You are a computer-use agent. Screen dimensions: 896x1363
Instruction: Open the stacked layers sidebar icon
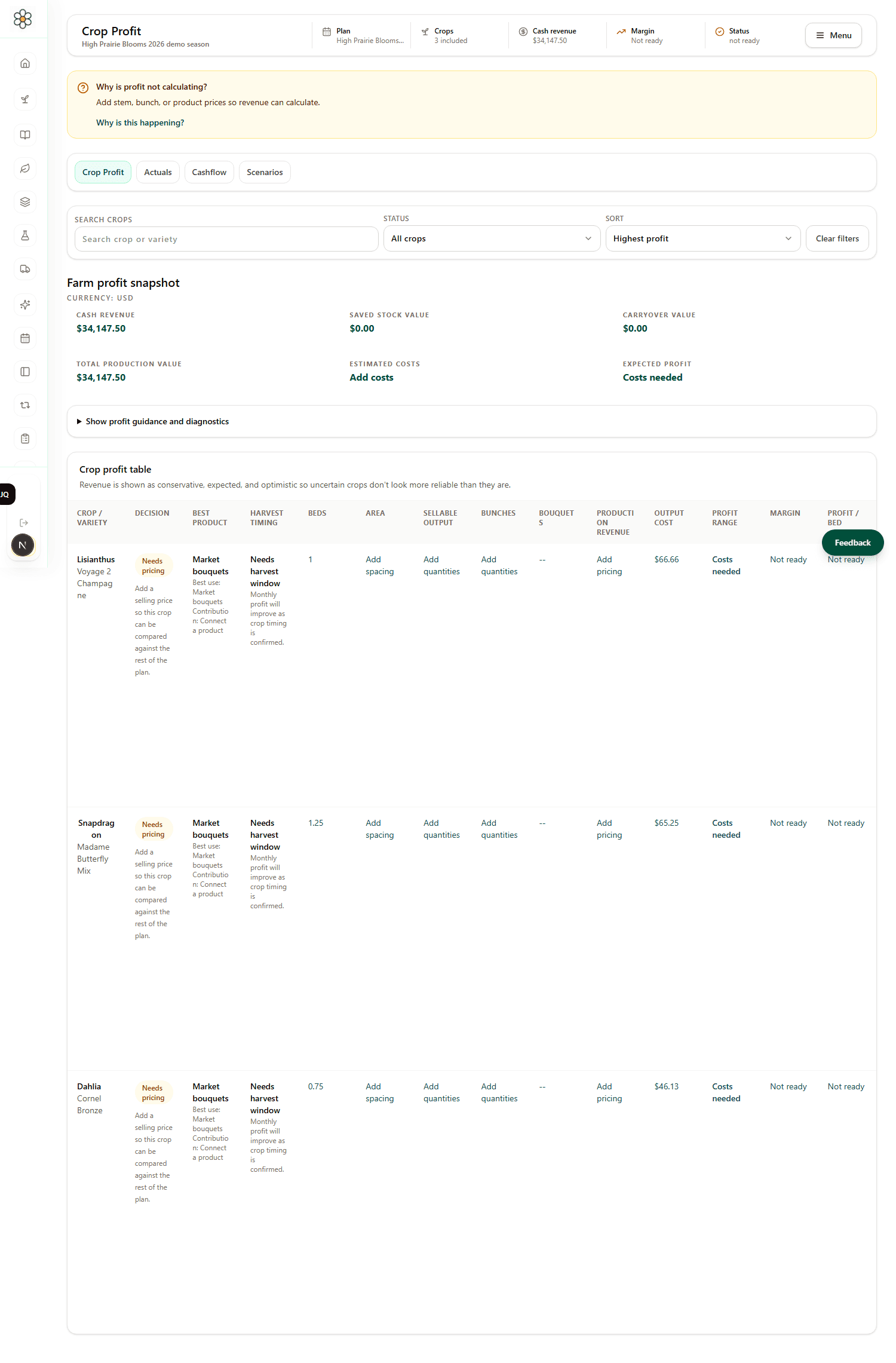pyautogui.click(x=25, y=202)
